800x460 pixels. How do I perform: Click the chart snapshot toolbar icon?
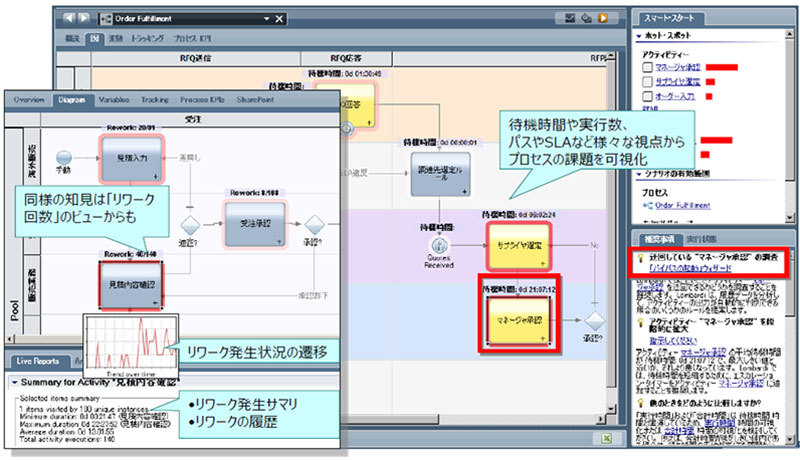570,18
